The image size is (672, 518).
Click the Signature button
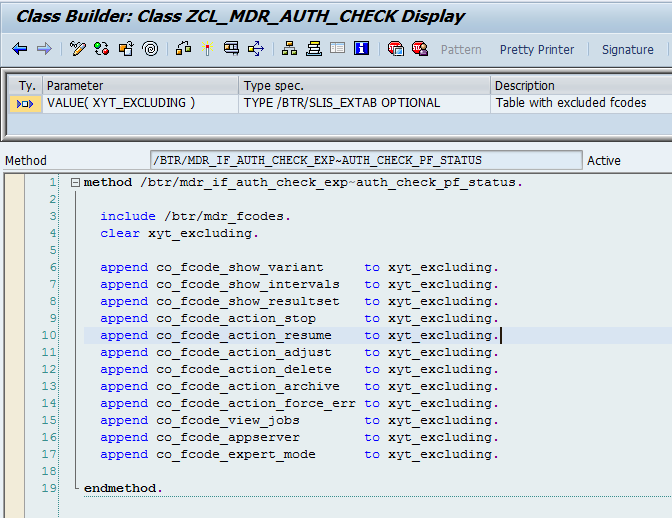627,50
